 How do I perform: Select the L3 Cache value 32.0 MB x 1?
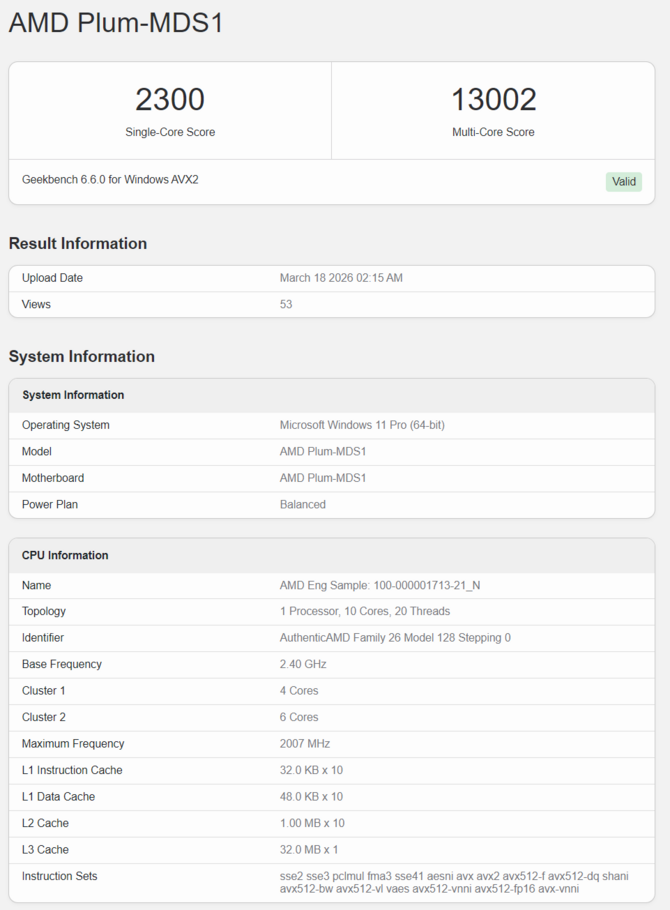(x=309, y=850)
